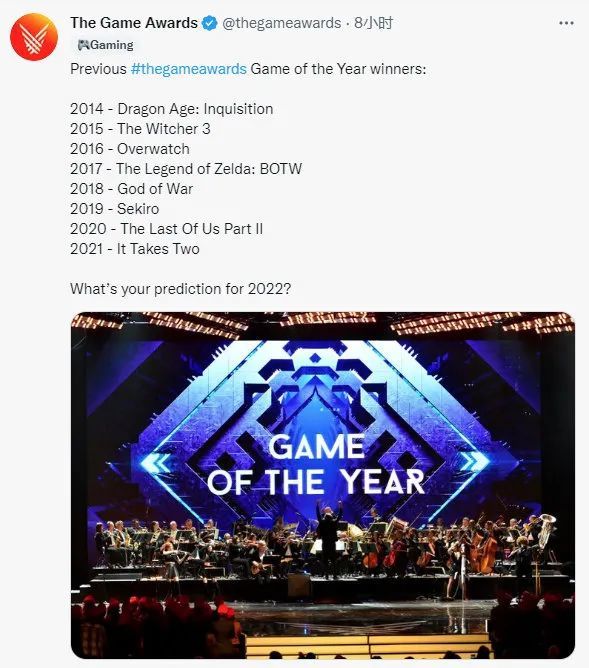Screen dimensions: 589x668
Task: Click the 2019 Sekiro line
Action: coord(115,209)
